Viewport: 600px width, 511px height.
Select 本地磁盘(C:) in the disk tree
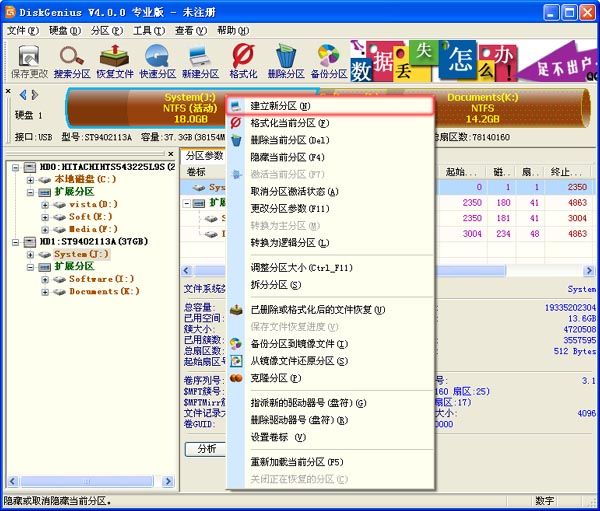85,179
